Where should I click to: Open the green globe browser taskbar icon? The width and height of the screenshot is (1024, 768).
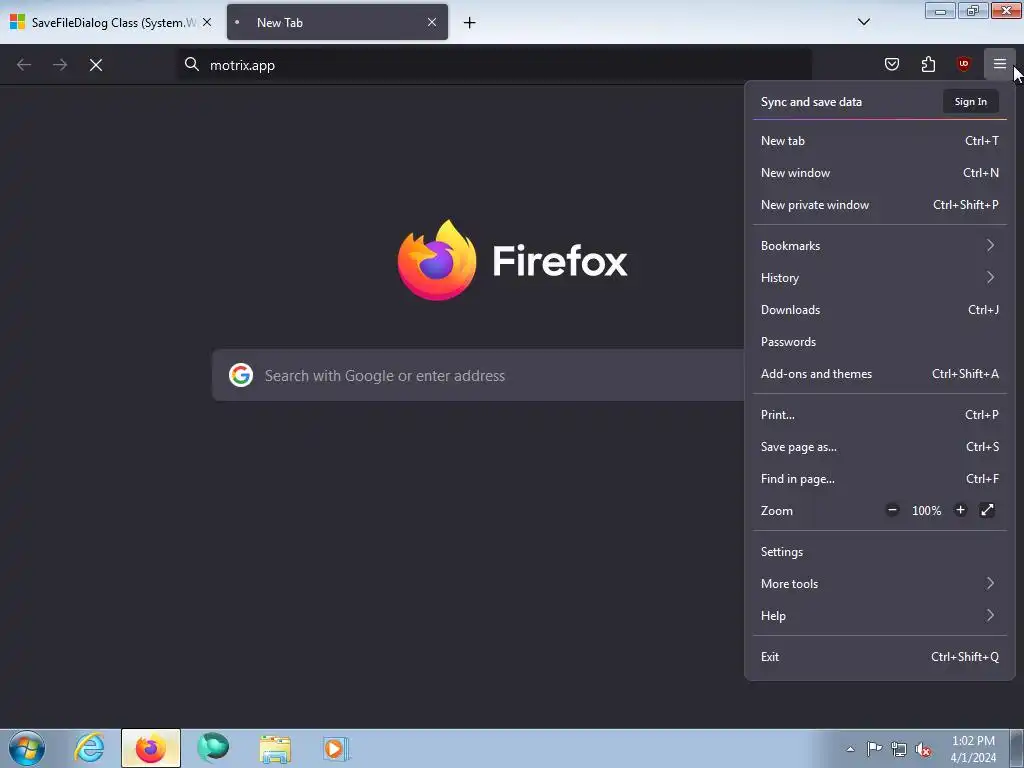[213, 748]
